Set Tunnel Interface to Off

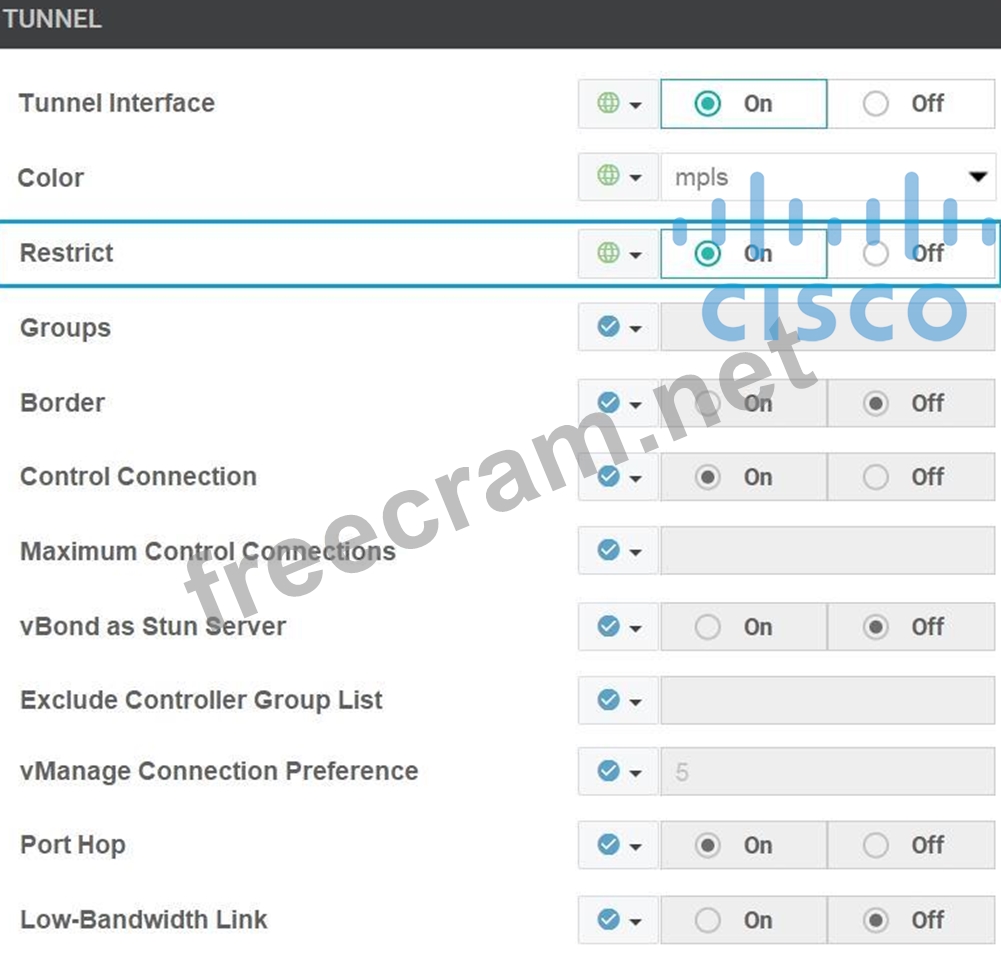[x=877, y=103]
